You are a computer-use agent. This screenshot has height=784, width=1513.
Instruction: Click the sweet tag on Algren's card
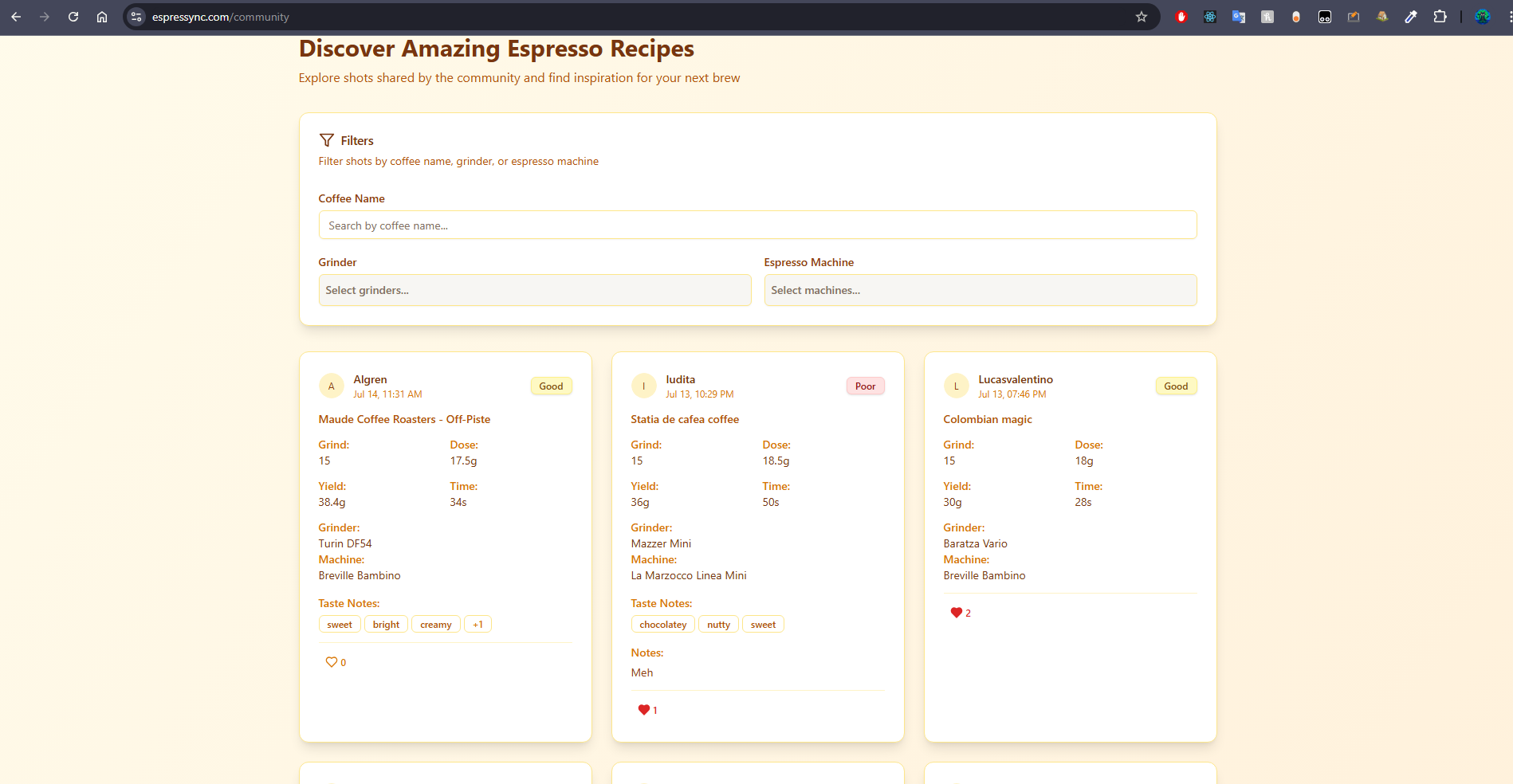coord(340,625)
